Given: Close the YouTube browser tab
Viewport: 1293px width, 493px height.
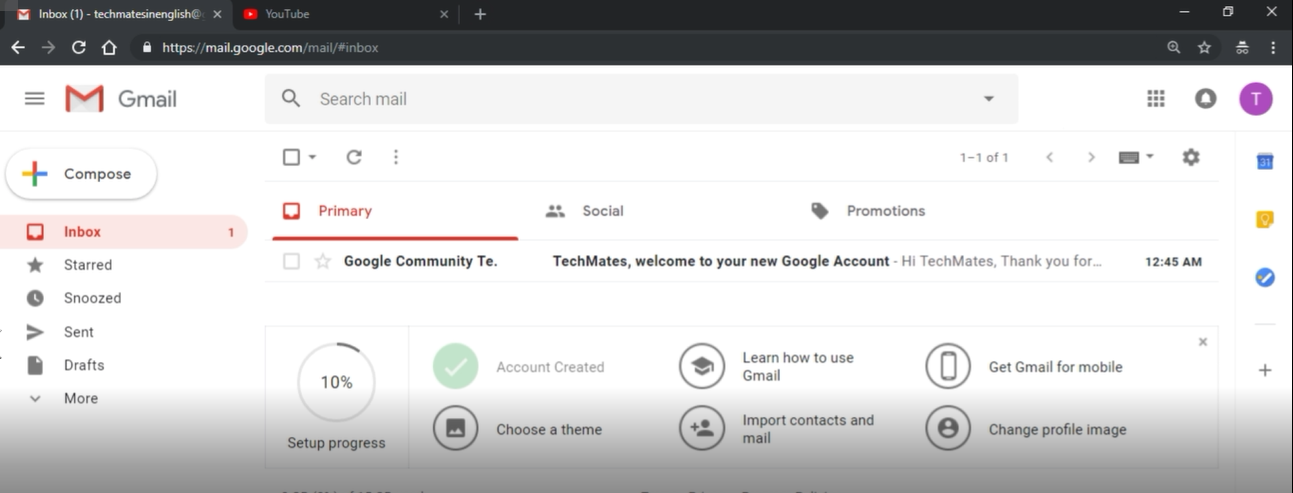Looking at the screenshot, I should (444, 14).
